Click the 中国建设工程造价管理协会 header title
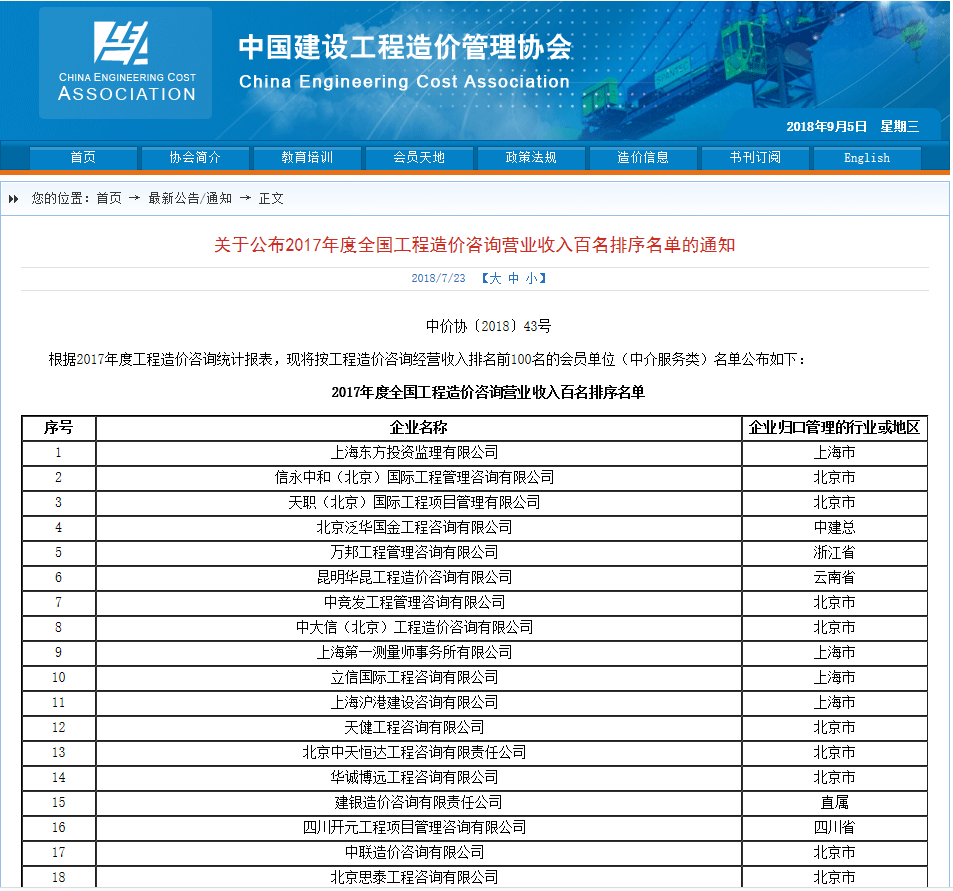The width and height of the screenshot is (953, 891). (405, 47)
